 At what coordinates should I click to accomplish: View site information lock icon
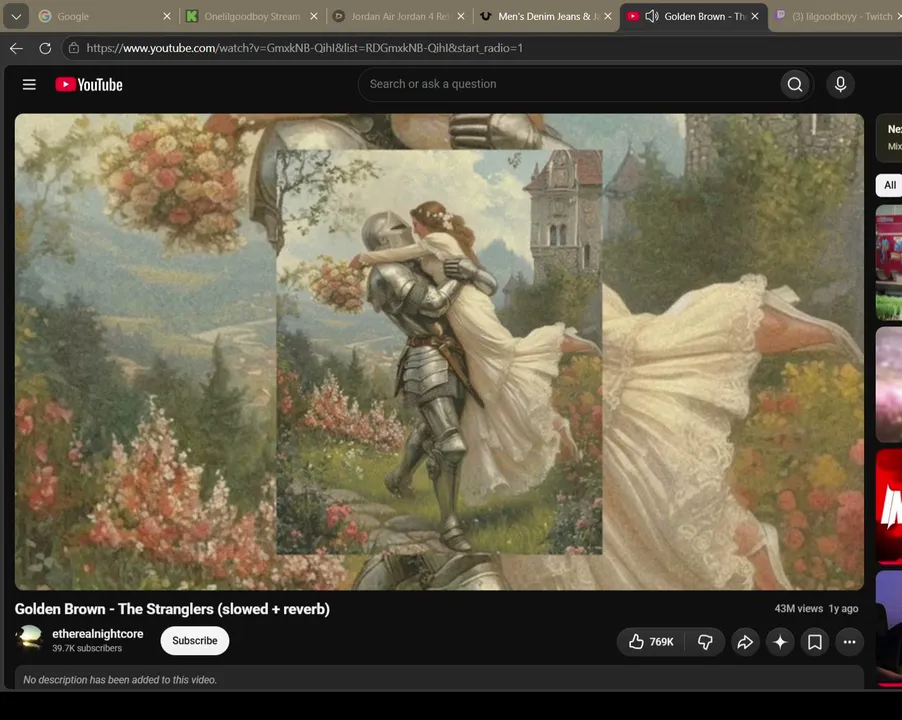(x=74, y=48)
